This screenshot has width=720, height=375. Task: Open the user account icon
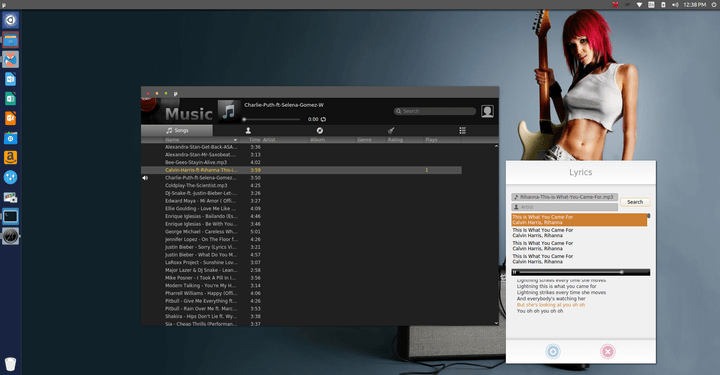coord(487,111)
